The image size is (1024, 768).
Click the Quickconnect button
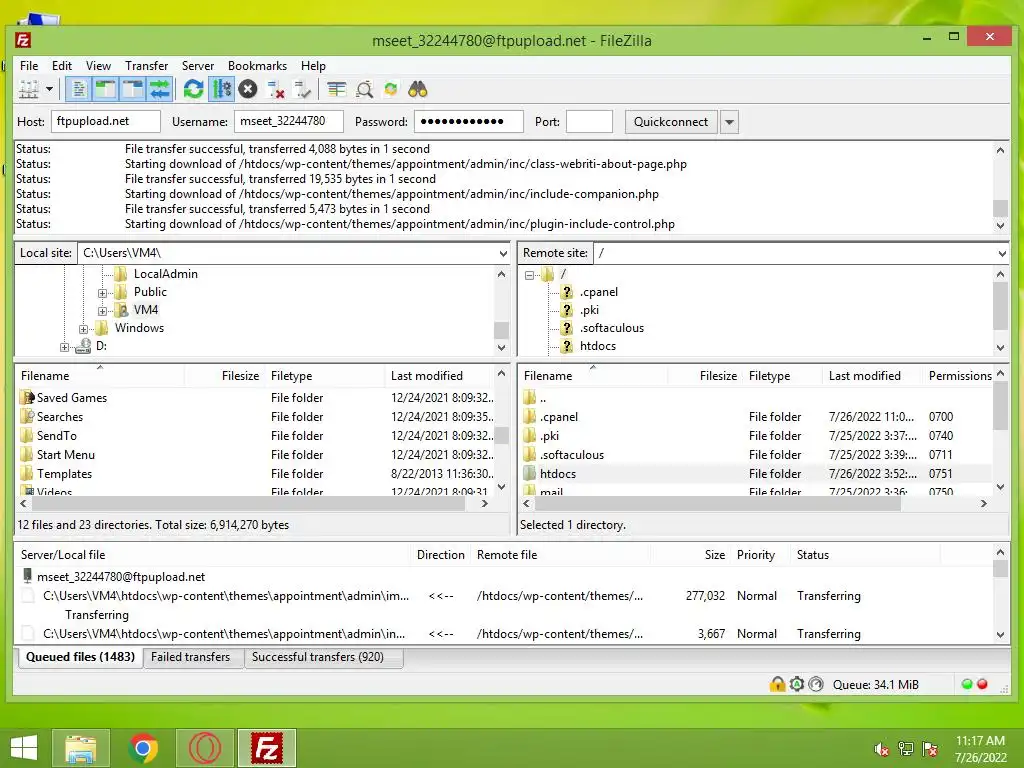[x=671, y=122]
